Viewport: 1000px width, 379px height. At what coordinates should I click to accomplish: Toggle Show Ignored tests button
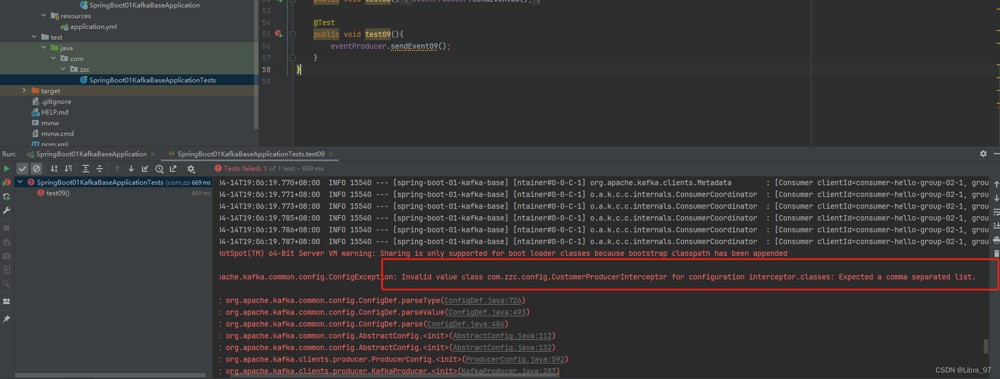(36, 168)
